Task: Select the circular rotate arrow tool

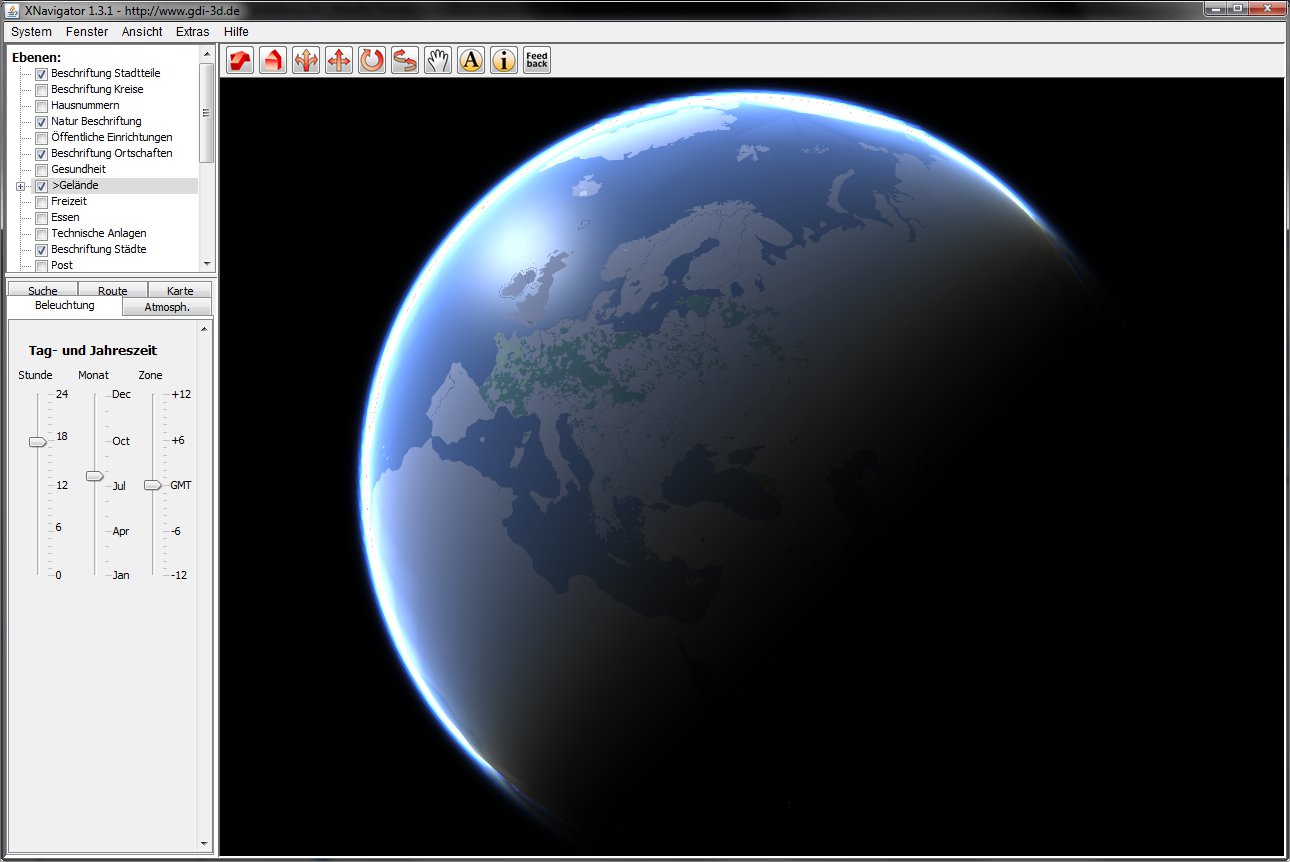Action: pos(372,60)
